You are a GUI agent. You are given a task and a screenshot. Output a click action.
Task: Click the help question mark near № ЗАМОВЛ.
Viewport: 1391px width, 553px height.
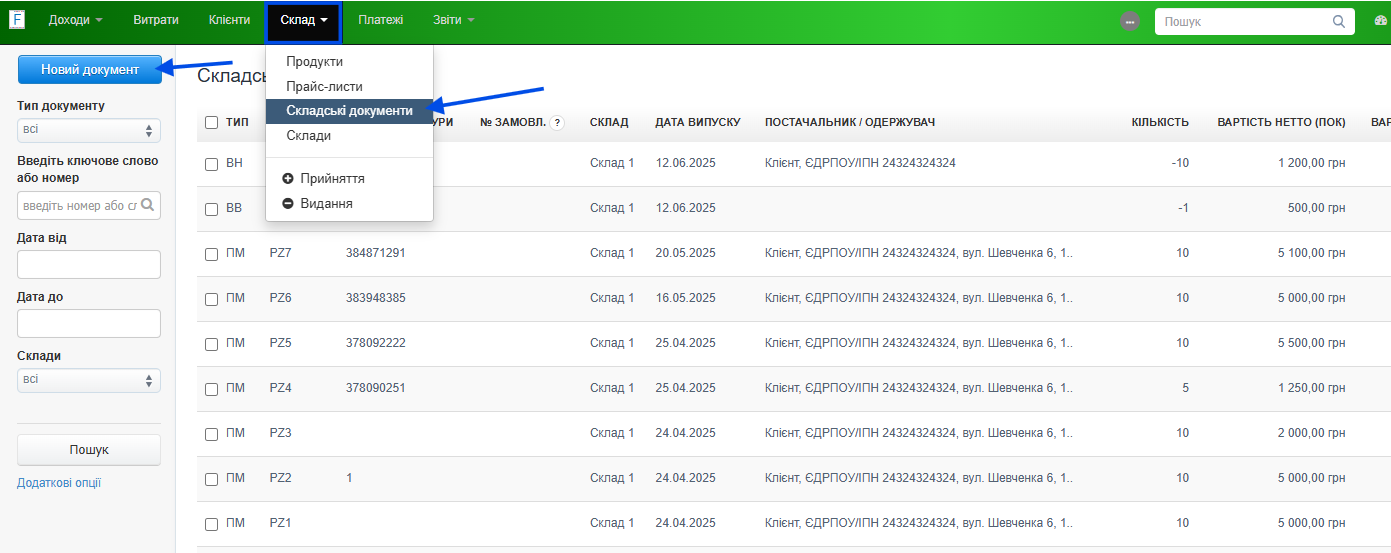[x=557, y=123]
